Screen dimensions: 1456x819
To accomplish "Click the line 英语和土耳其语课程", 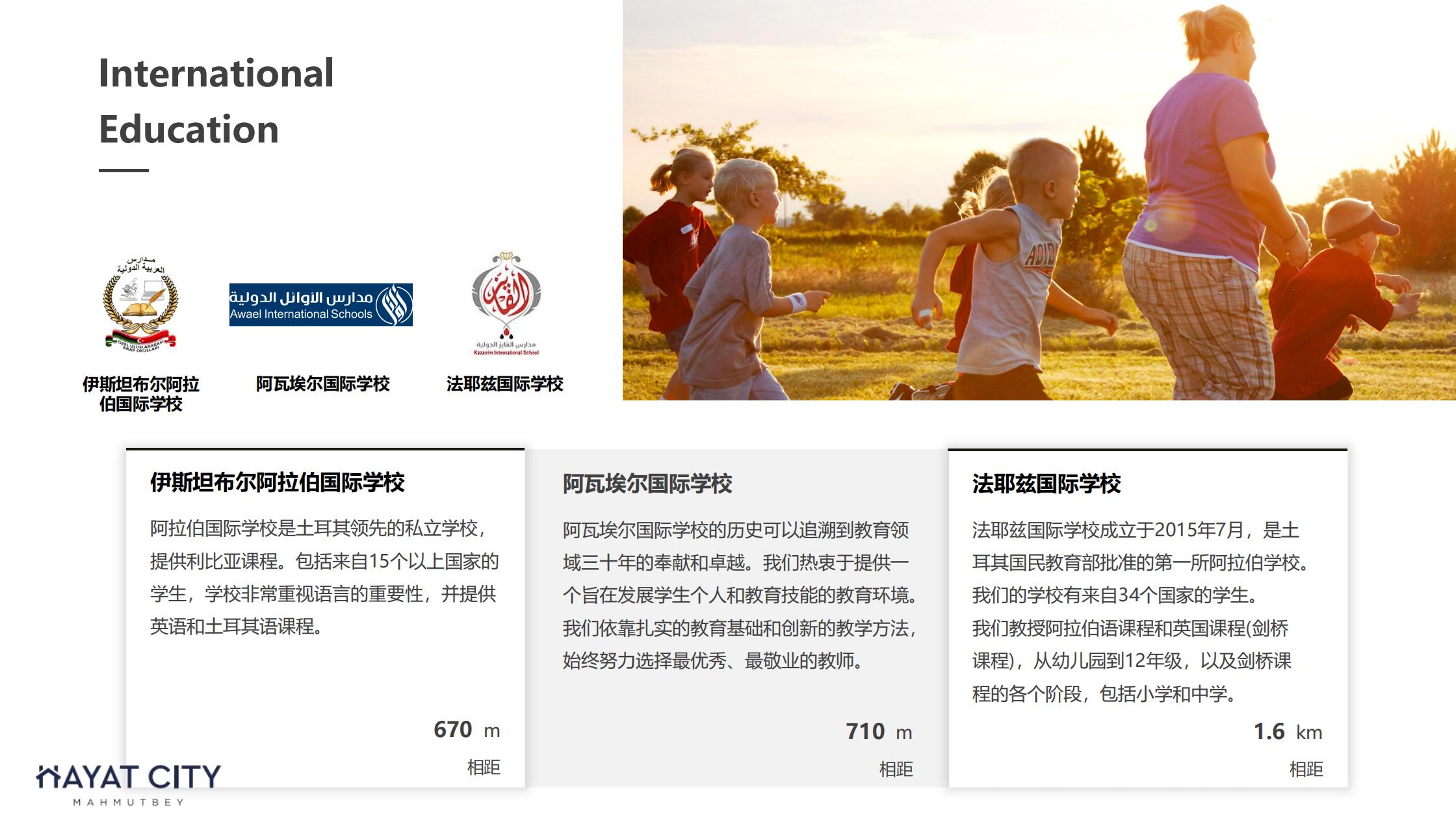I will tap(237, 627).
